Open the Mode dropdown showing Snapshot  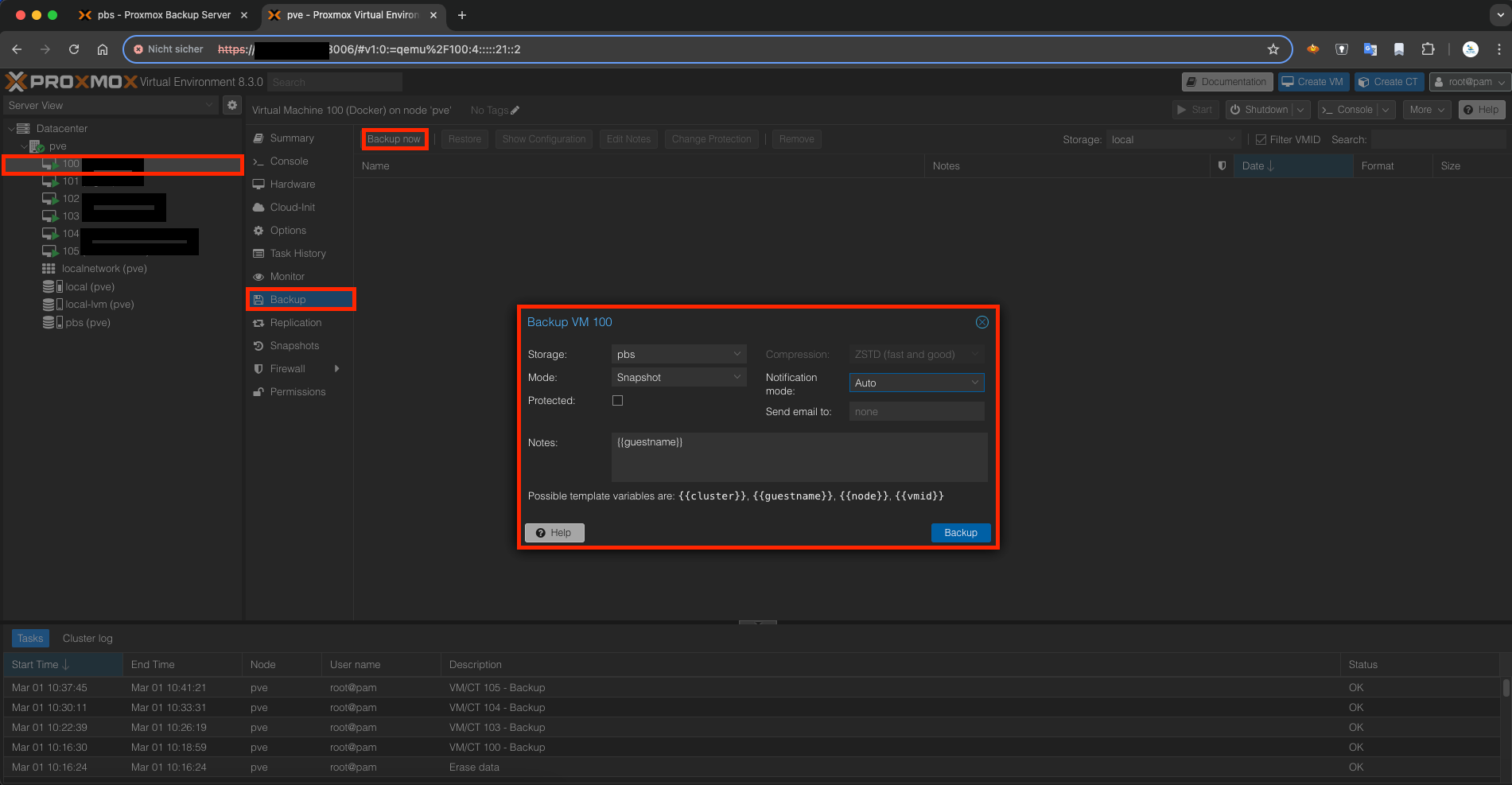(678, 376)
